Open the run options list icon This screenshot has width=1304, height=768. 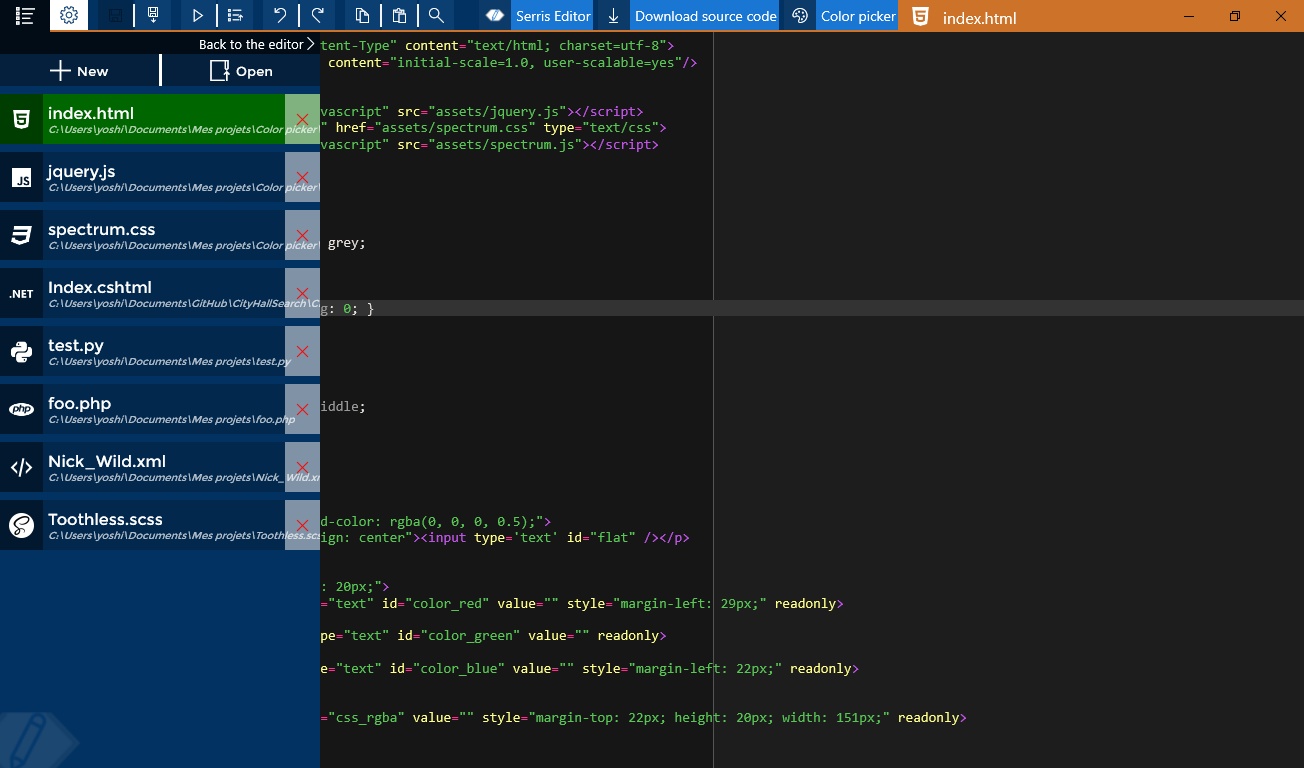[235, 15]
